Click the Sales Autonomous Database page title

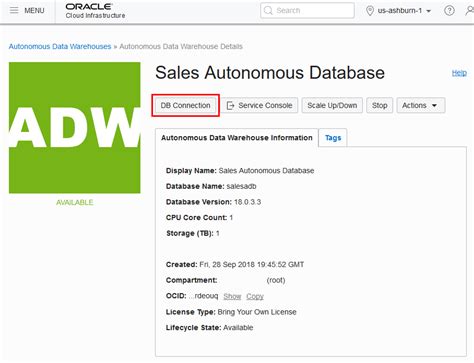click(x=270, y=73)
